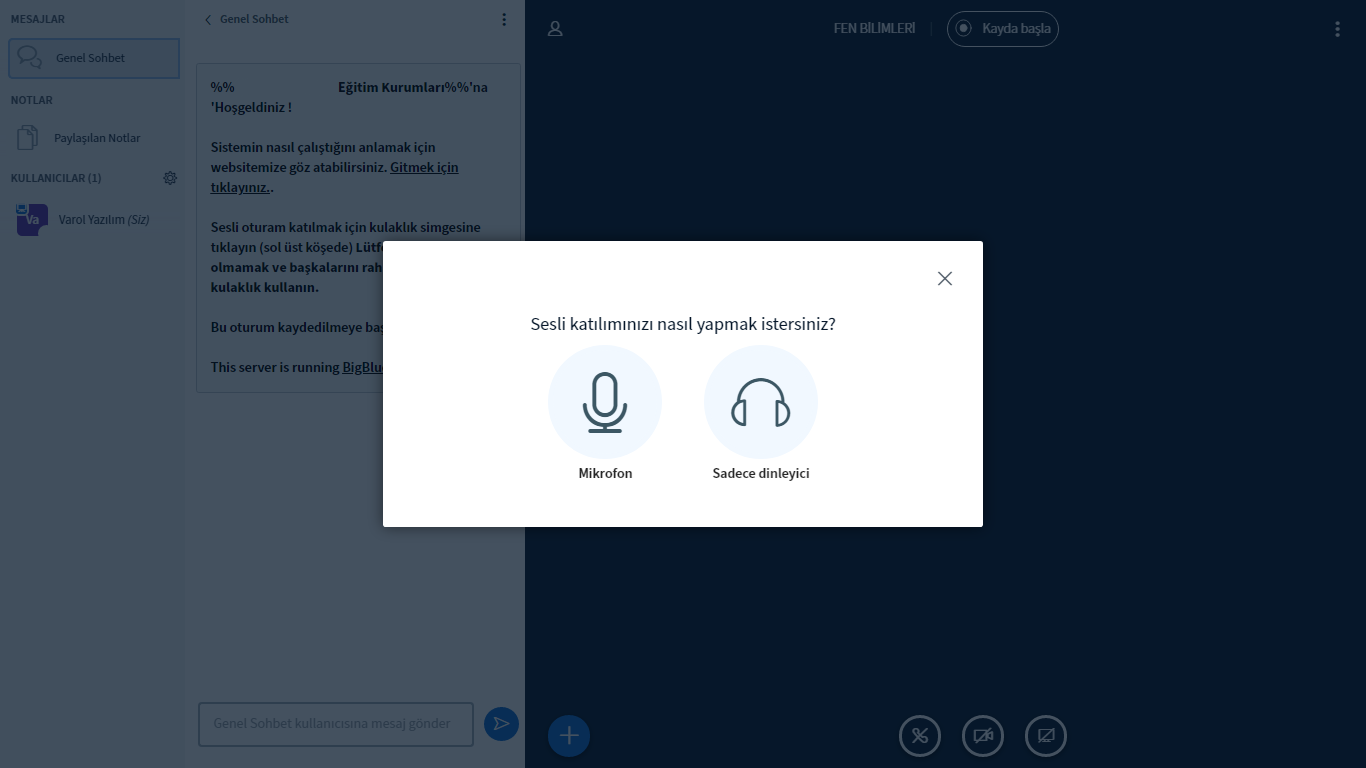
Task: Click the Sesli katılımınızı dialog heading
Action: (x=683, y=325)
